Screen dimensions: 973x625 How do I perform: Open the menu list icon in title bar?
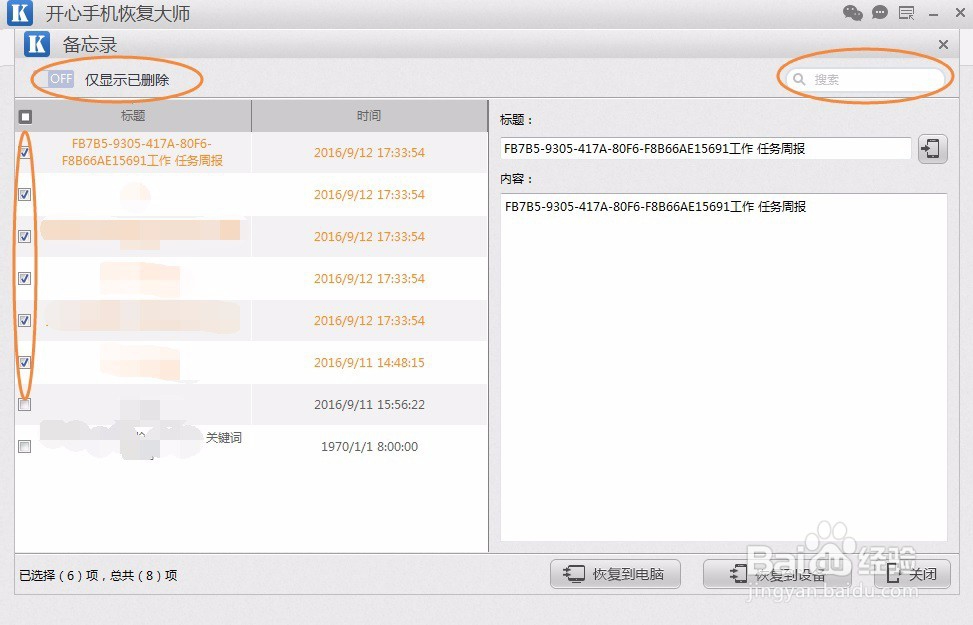coord(907,12)
